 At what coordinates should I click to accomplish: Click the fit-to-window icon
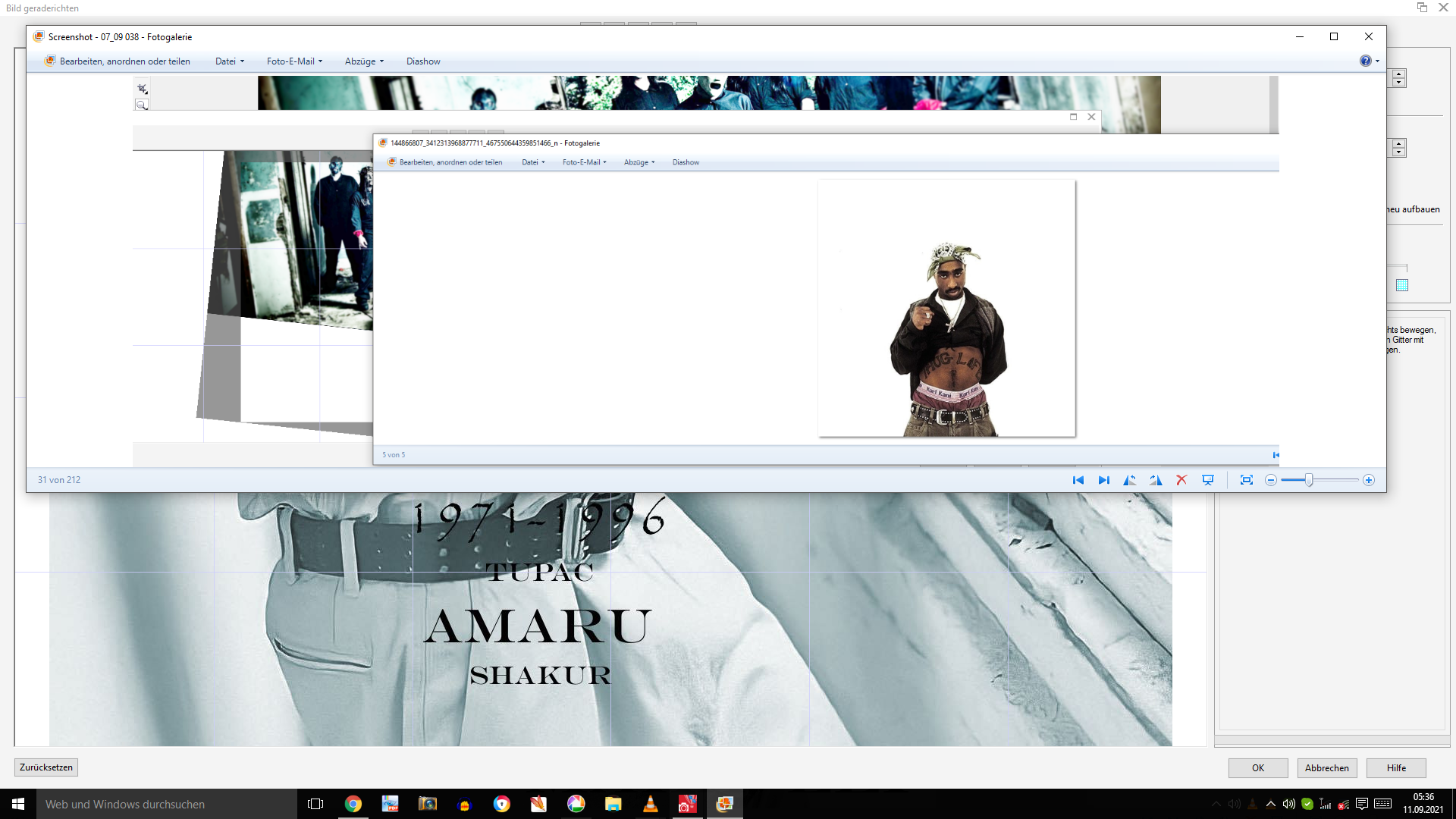1247,480
